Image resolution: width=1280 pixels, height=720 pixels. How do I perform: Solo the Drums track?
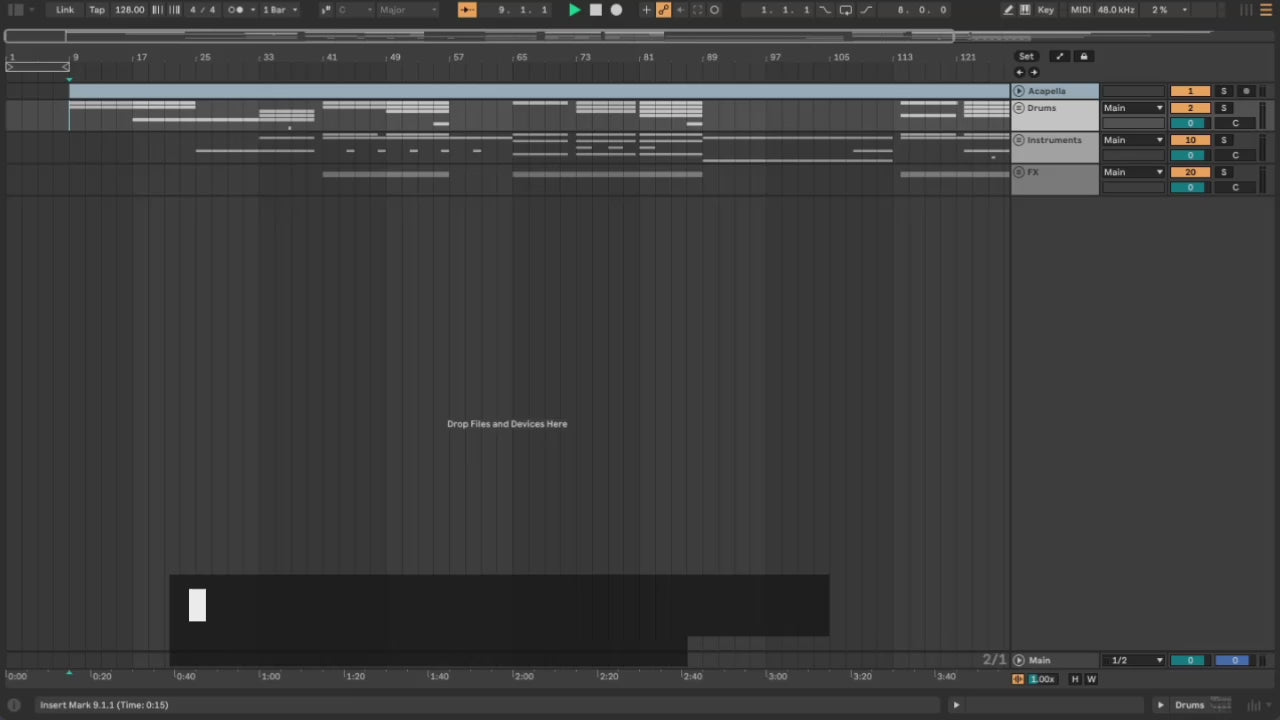pos(1223,108)
